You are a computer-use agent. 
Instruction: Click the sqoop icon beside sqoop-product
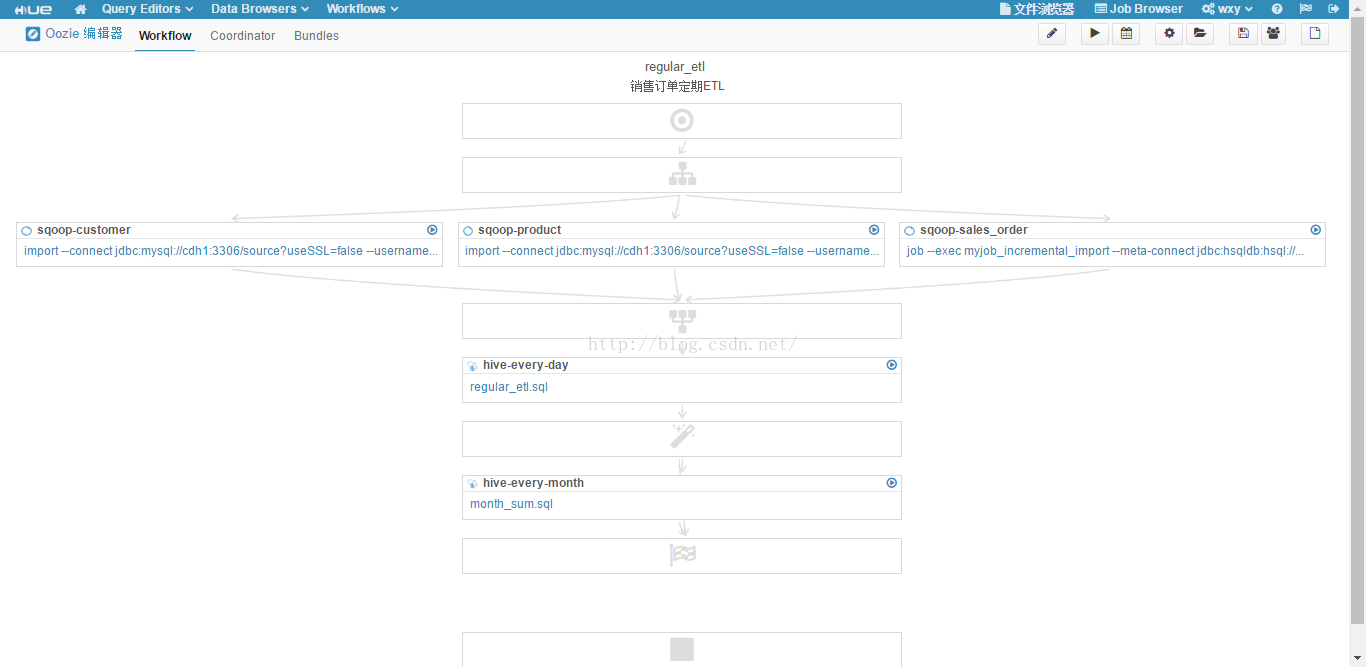[x=469, y=231]
